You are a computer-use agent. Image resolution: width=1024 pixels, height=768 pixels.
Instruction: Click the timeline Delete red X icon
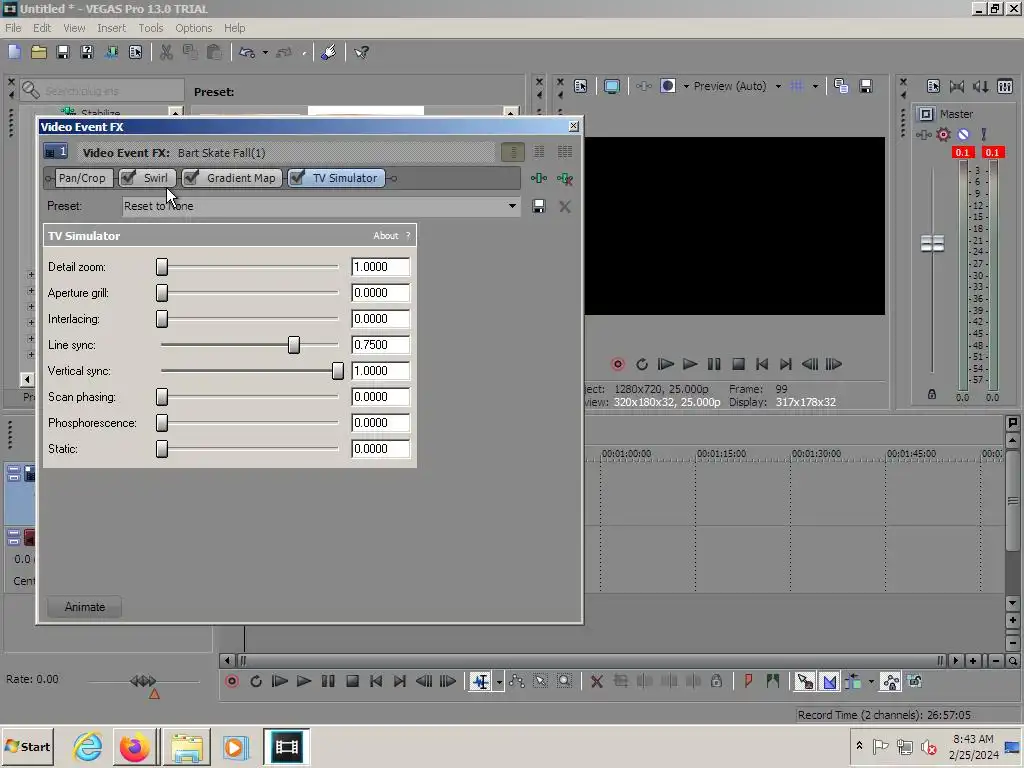point(596,681)
